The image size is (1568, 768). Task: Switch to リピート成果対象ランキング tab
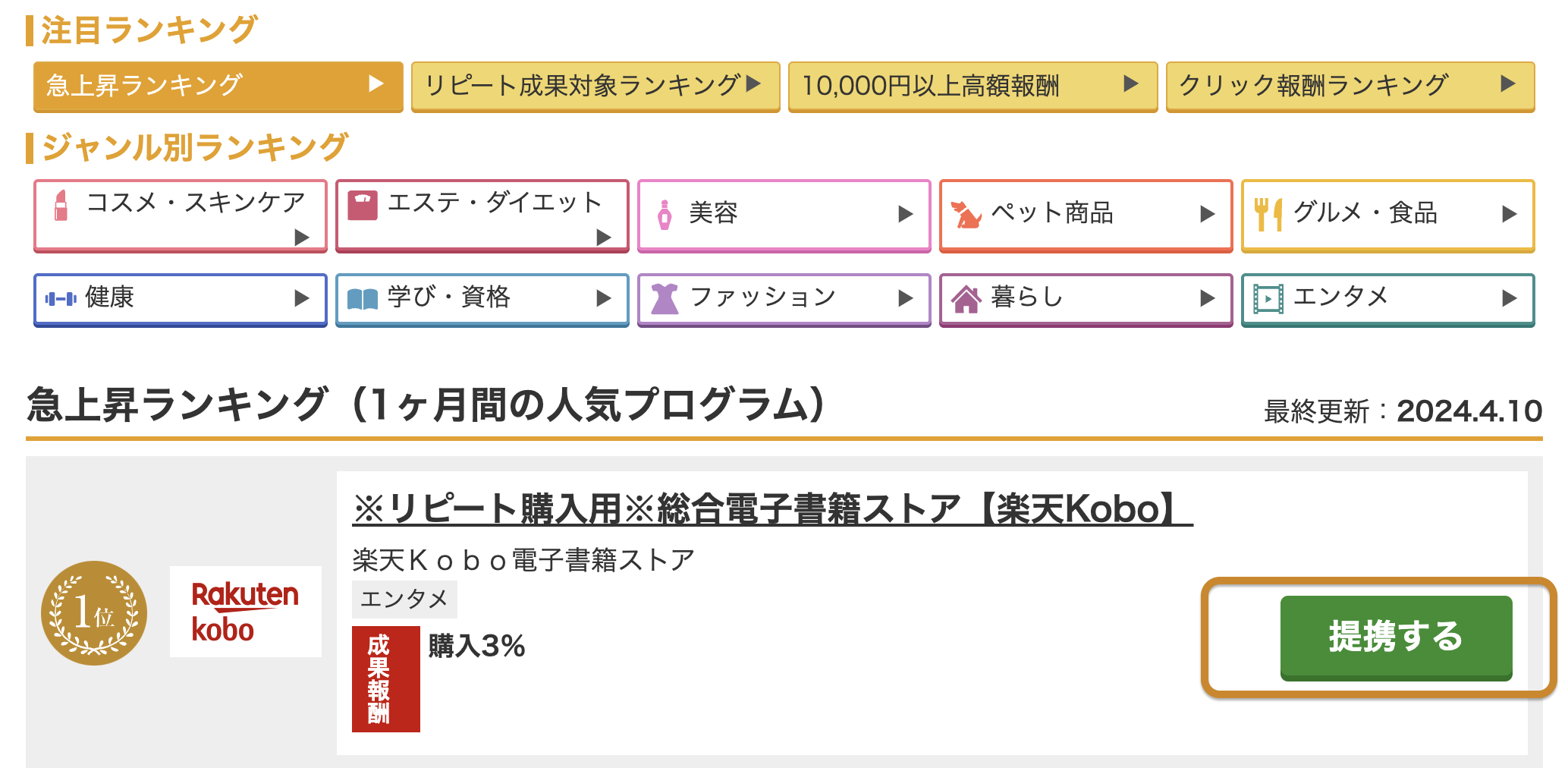pos(595,87)
